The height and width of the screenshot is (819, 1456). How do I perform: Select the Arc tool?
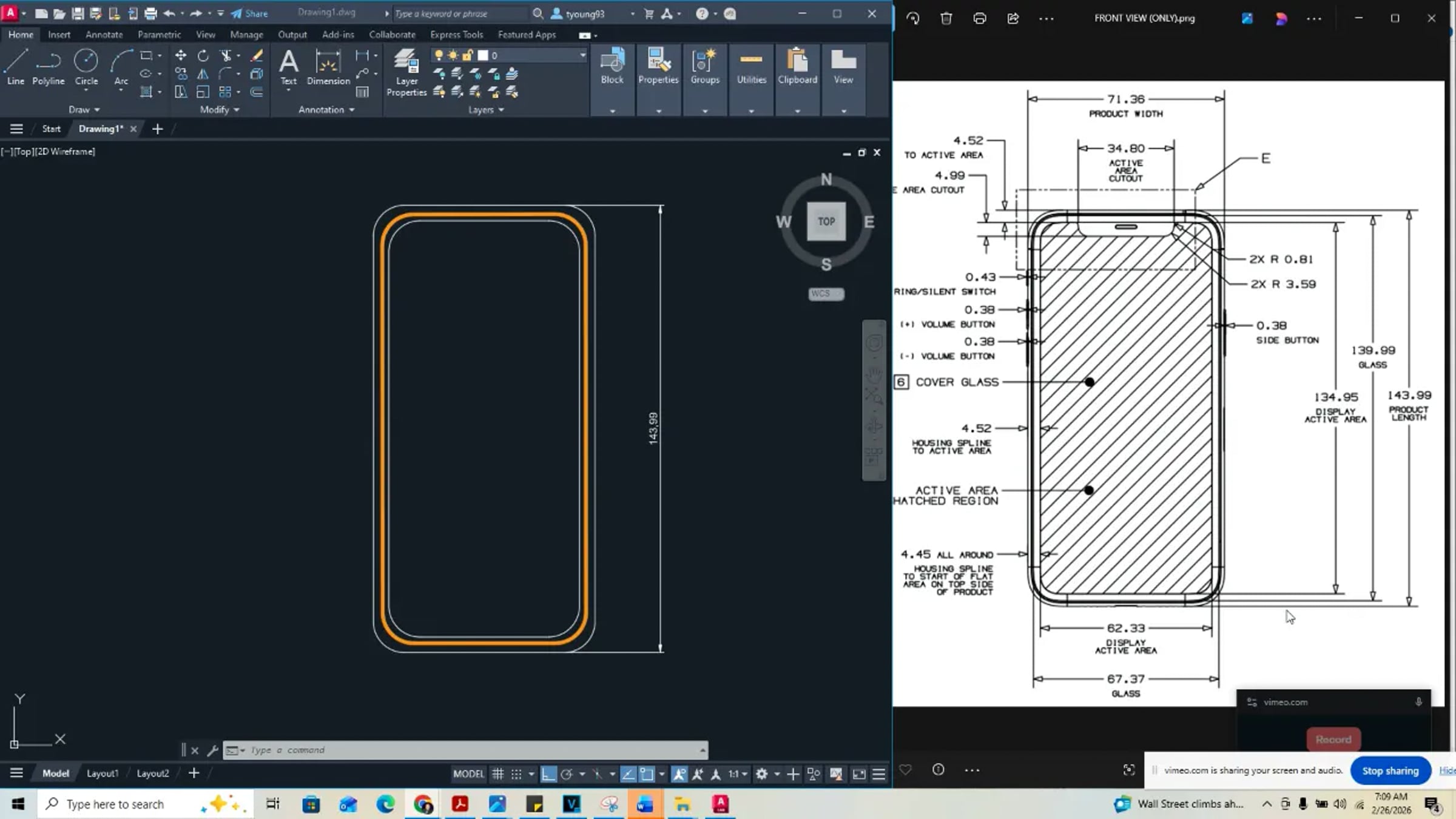click(121, 67)
